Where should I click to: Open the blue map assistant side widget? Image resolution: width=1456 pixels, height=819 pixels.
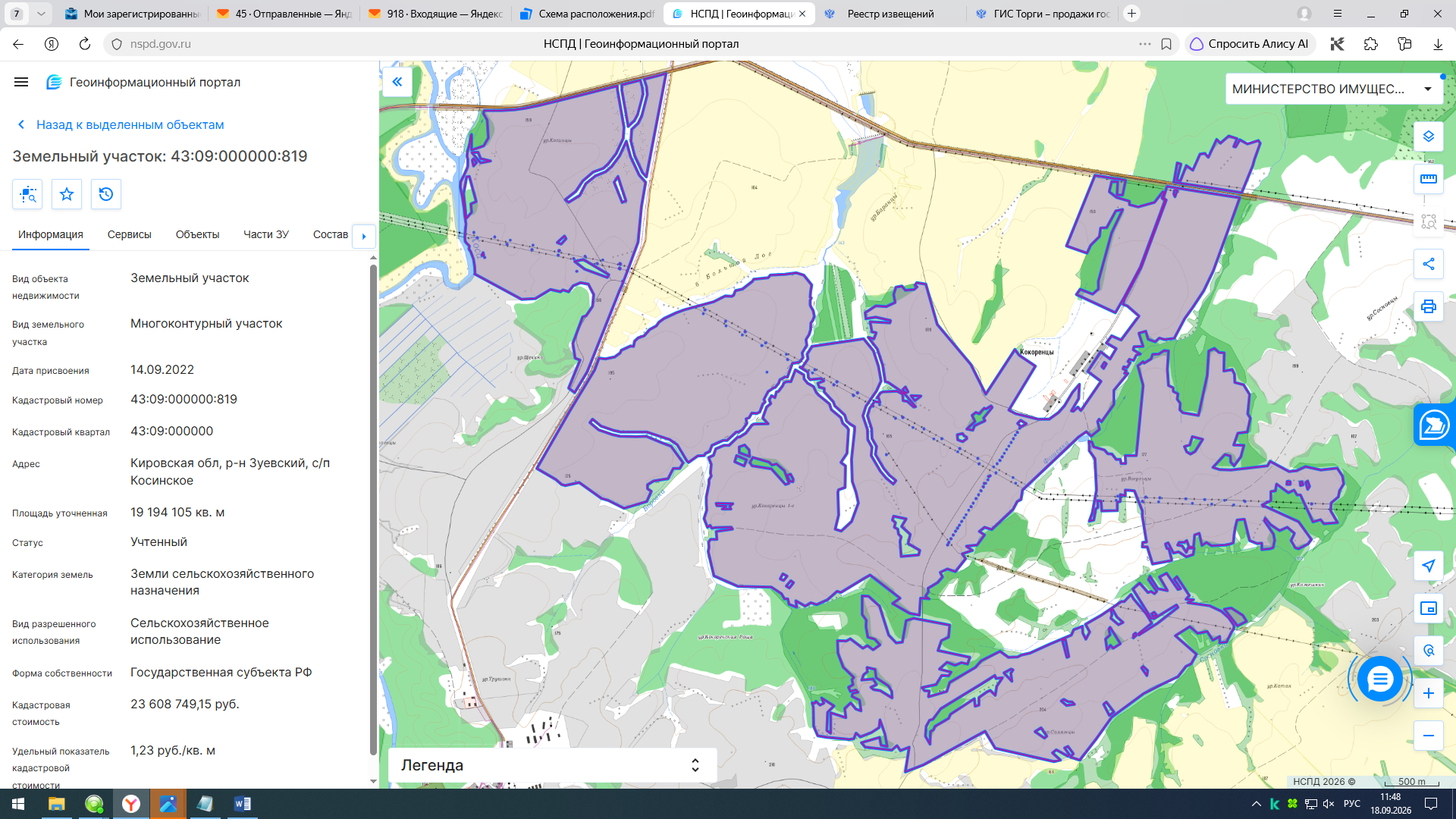[x=1435, y=425]
